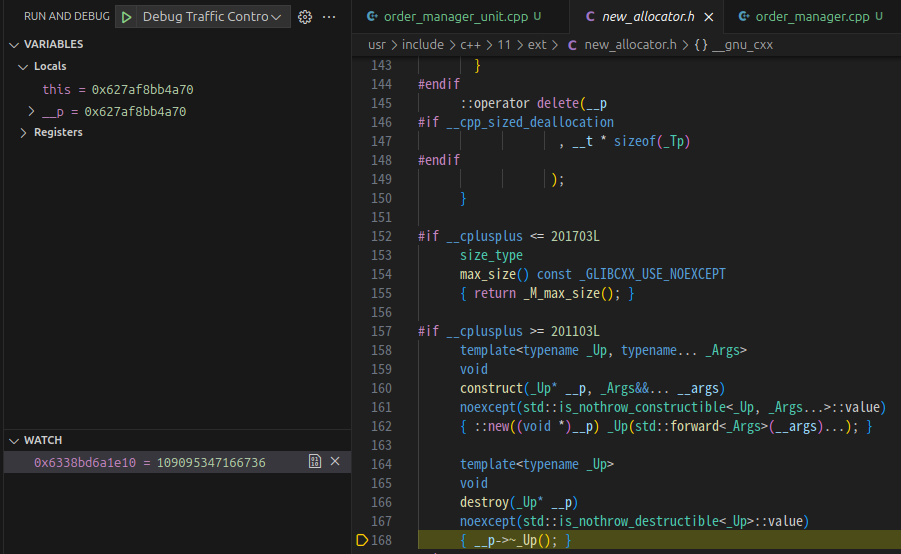Click 'size_type' on line 153
Screen dimensions: 901x554
point(491,255)
